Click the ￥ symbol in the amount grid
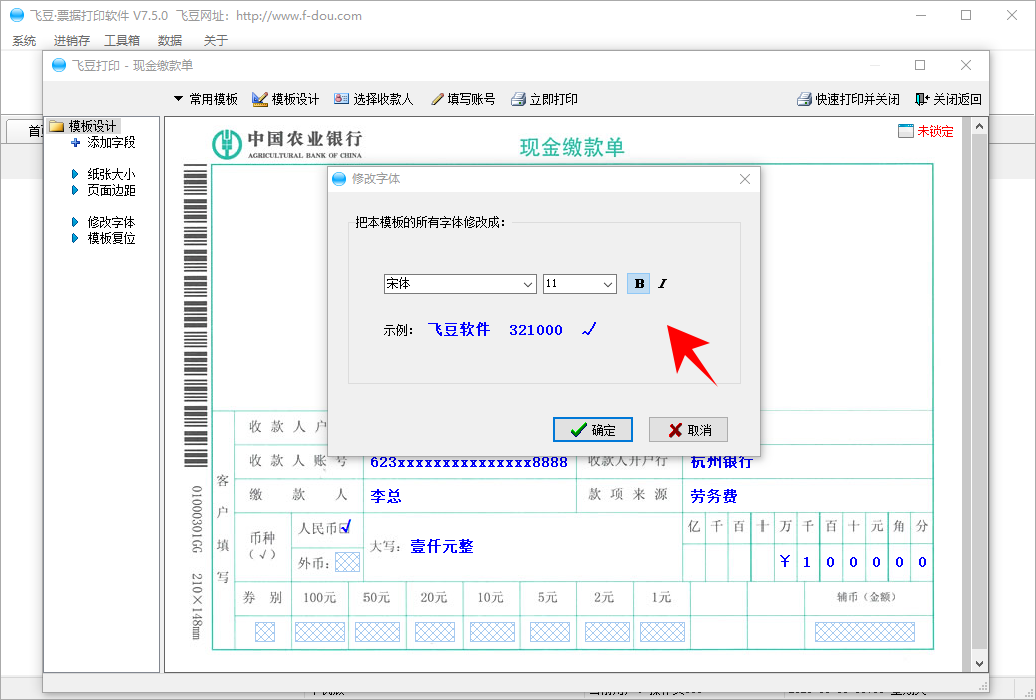Image resolution: width=1036 pixels, height=700 pixels. click(785, 562)
